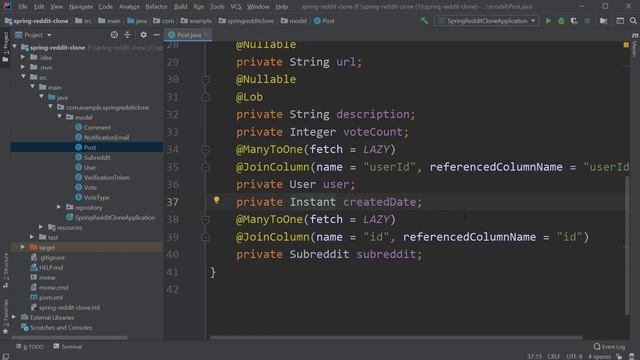Click CRLF line separator in status bar

coord(554,356)
